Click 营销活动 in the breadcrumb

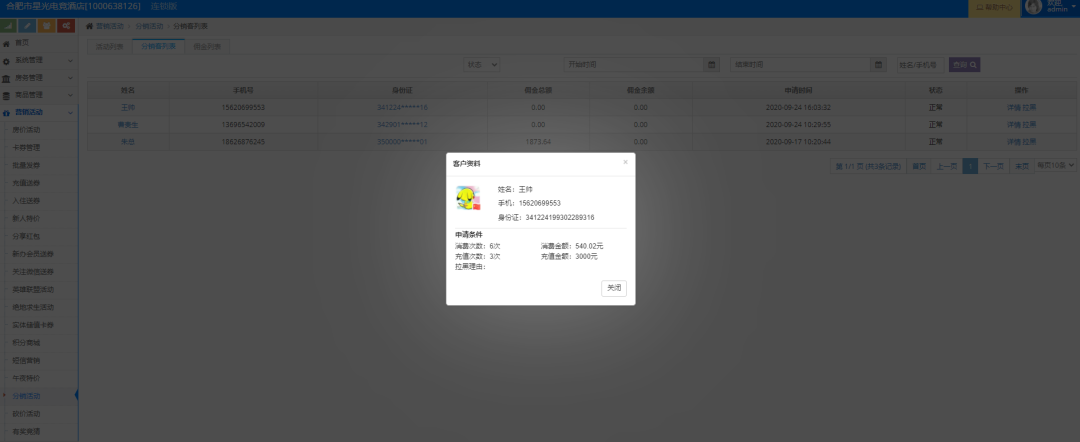110,26
